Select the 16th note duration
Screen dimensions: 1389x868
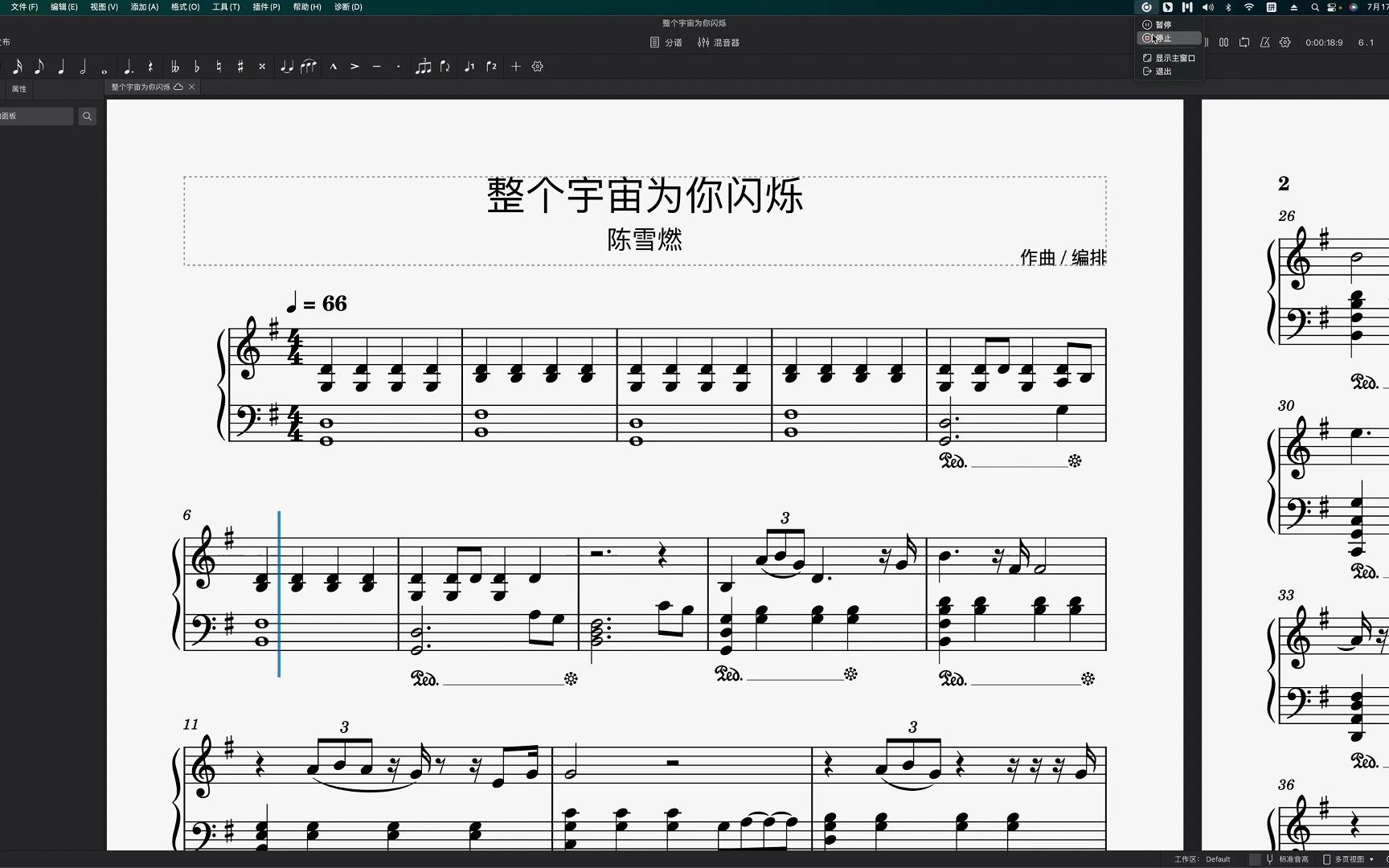(x=17, y=67)
